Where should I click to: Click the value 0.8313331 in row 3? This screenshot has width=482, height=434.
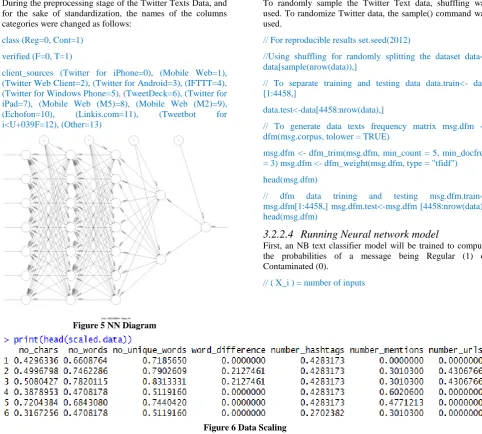[164, 382]
